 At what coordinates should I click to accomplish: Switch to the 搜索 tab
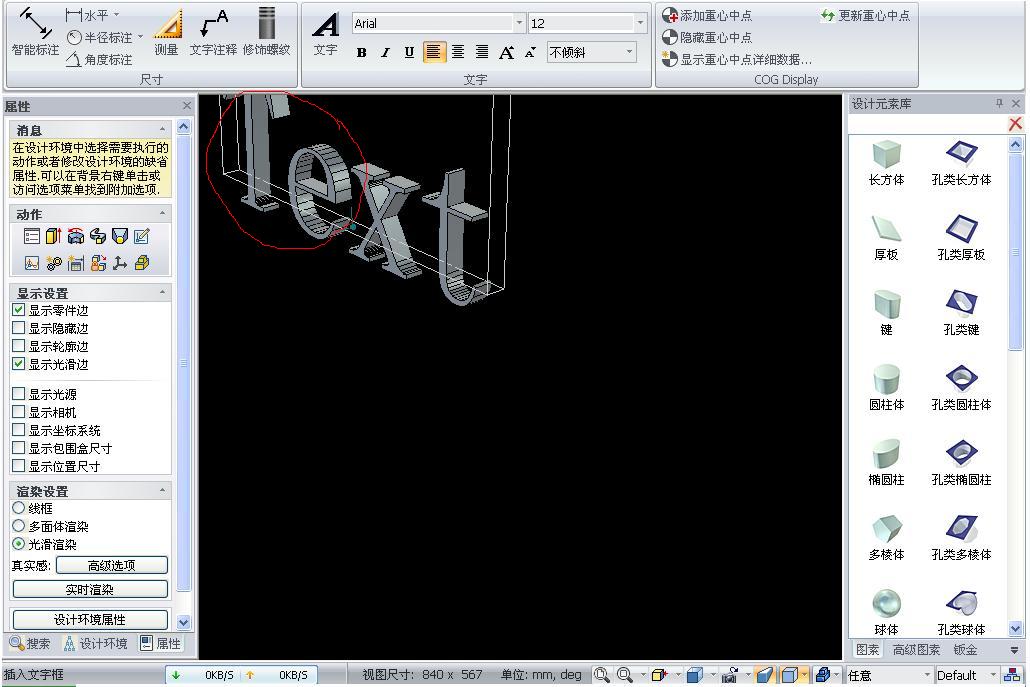coord(30,643)
